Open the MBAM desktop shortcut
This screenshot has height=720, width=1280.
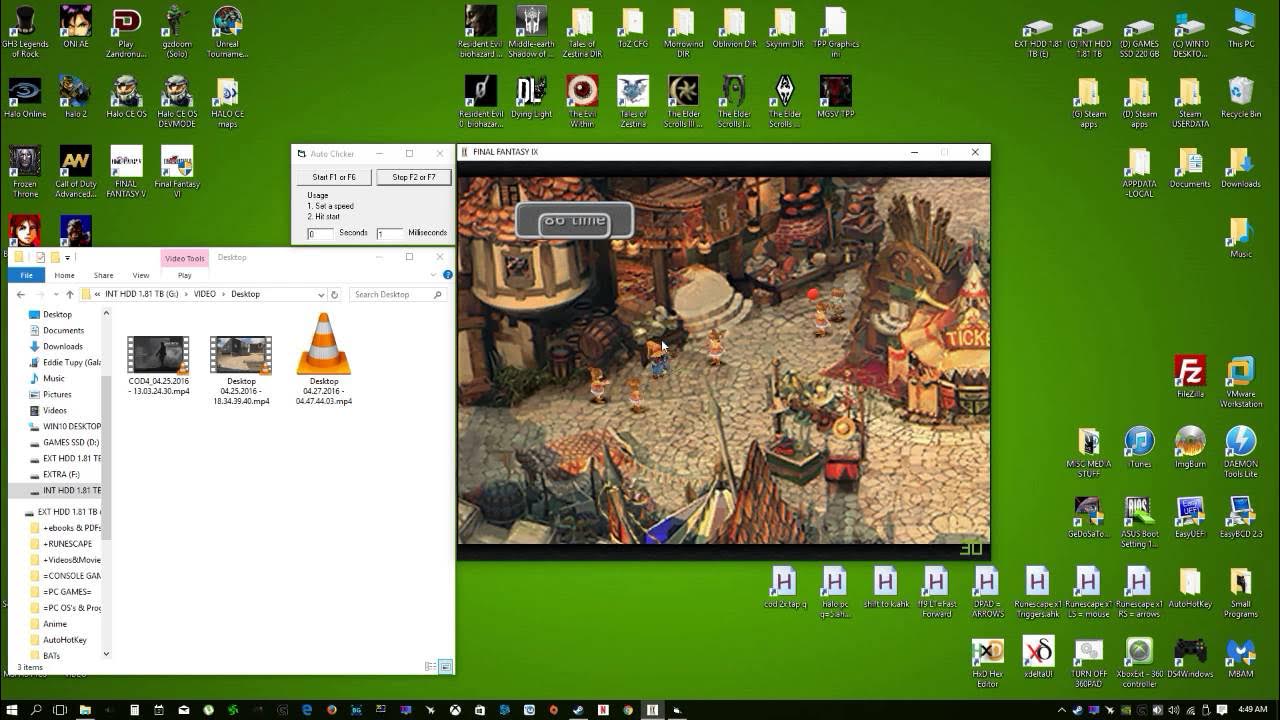pyautogui.click(x=1241, y=657)
